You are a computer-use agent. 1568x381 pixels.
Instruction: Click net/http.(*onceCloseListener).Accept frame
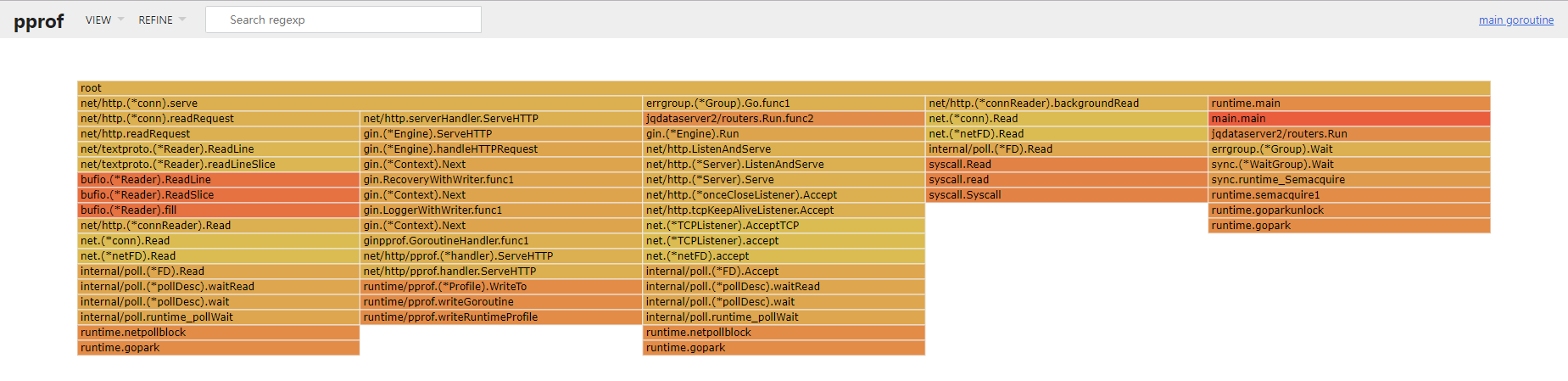[x=784, y=195]
